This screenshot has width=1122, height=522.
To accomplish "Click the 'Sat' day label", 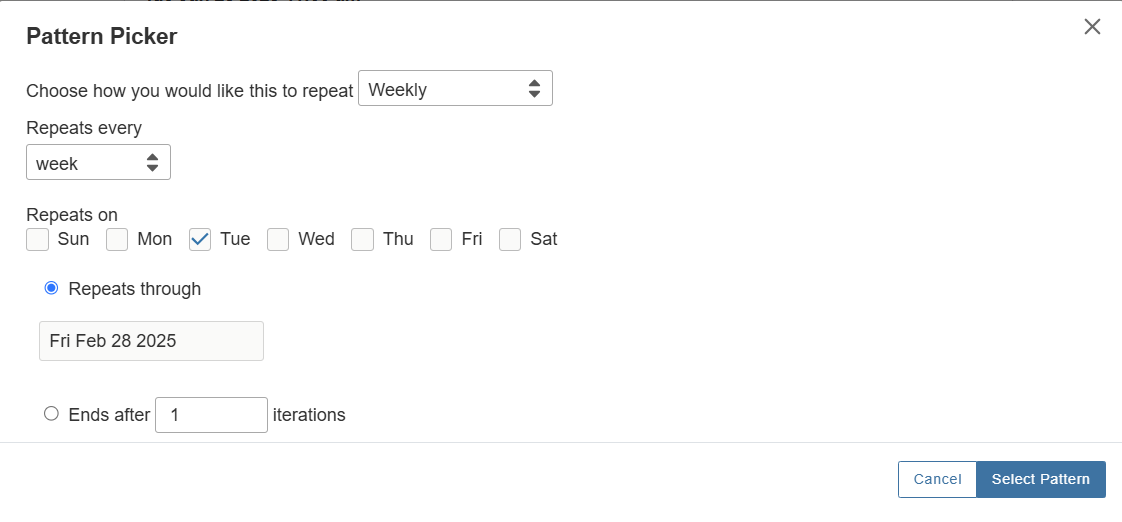I will pos(544,240).
